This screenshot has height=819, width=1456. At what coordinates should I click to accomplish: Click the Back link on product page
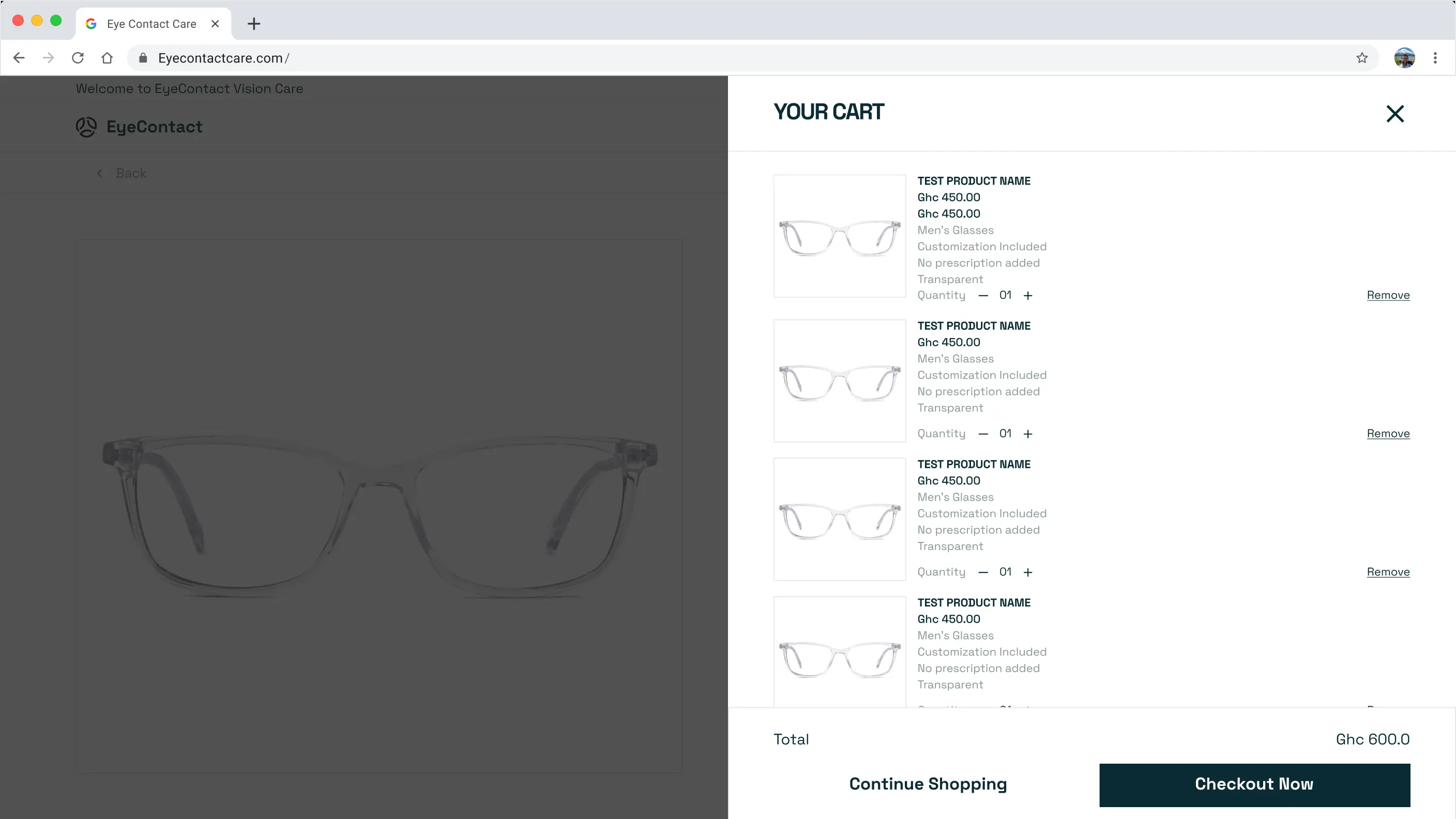(131, 173)
